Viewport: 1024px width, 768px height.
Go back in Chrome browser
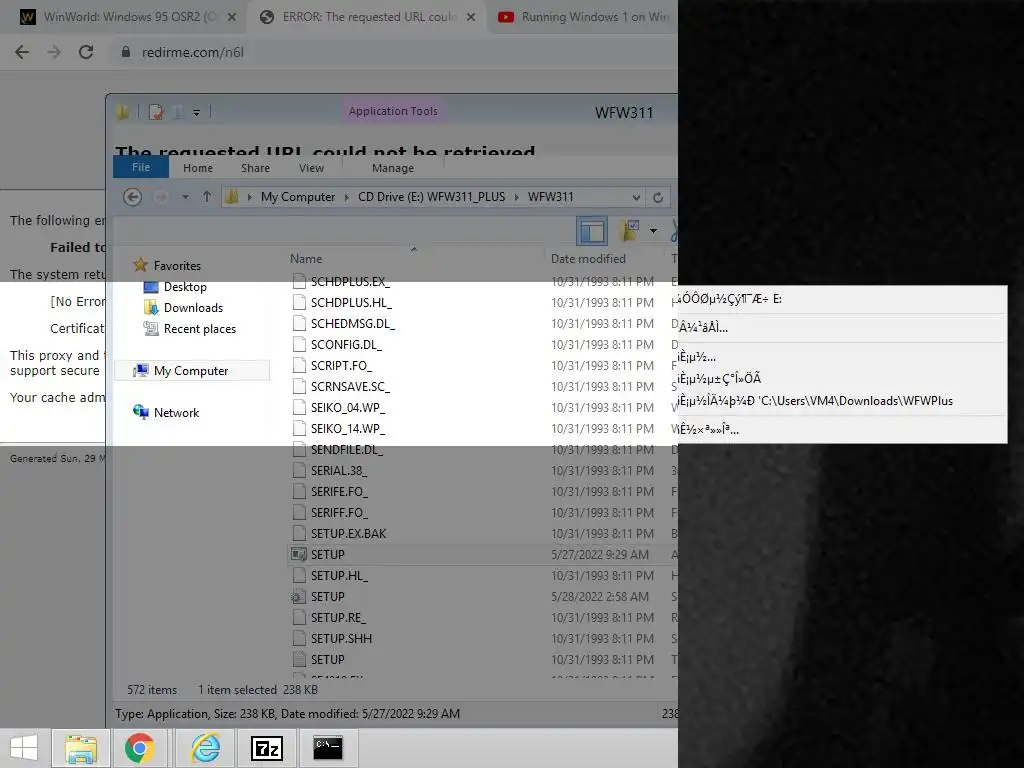tap(22, 52)
